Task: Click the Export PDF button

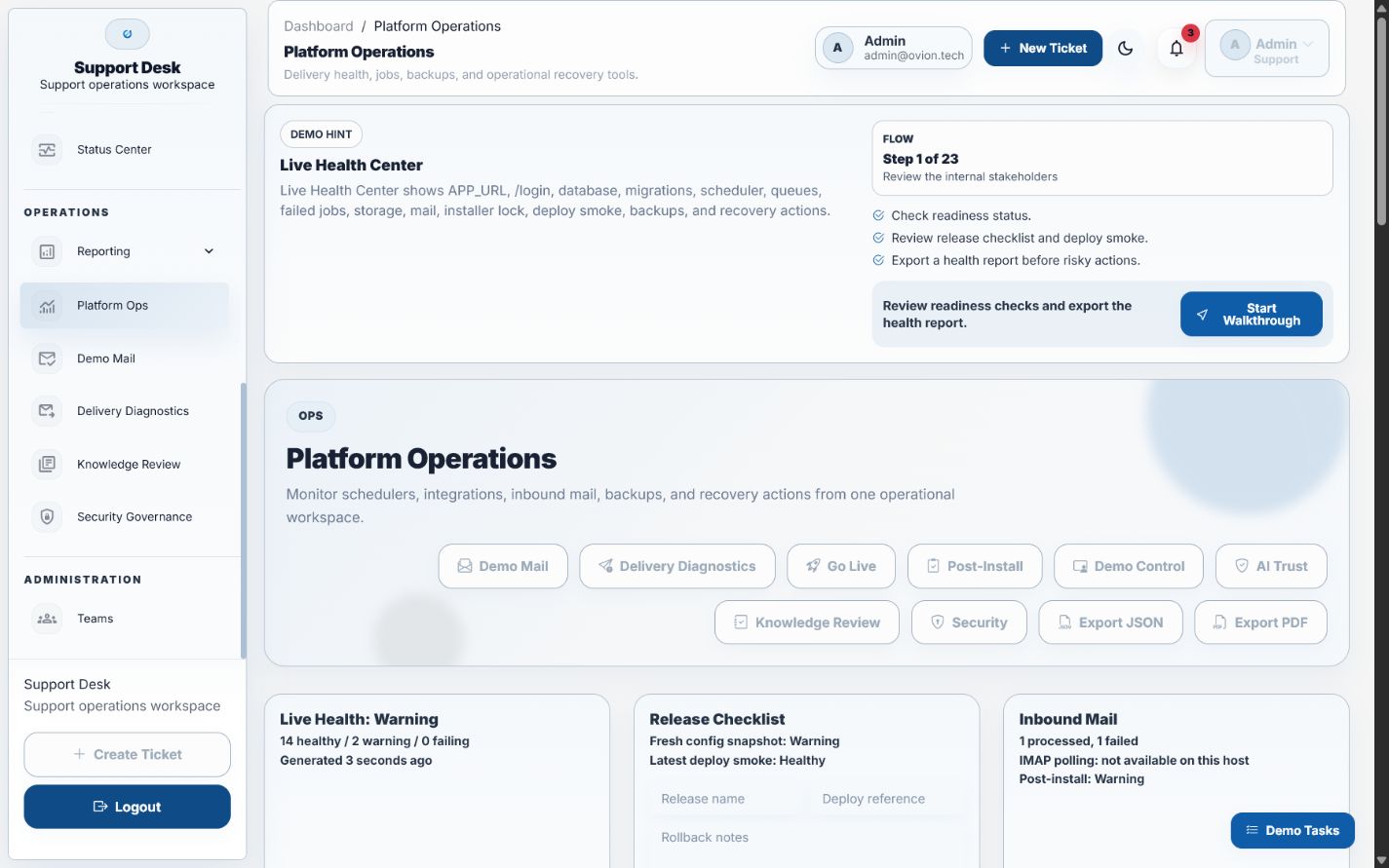Action: [x=1260, y=623]
